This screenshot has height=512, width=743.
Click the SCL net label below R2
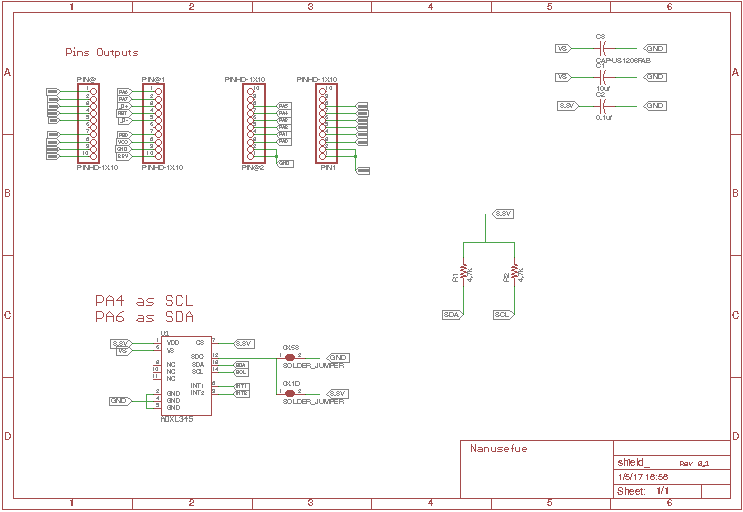(x=503, y=314)
